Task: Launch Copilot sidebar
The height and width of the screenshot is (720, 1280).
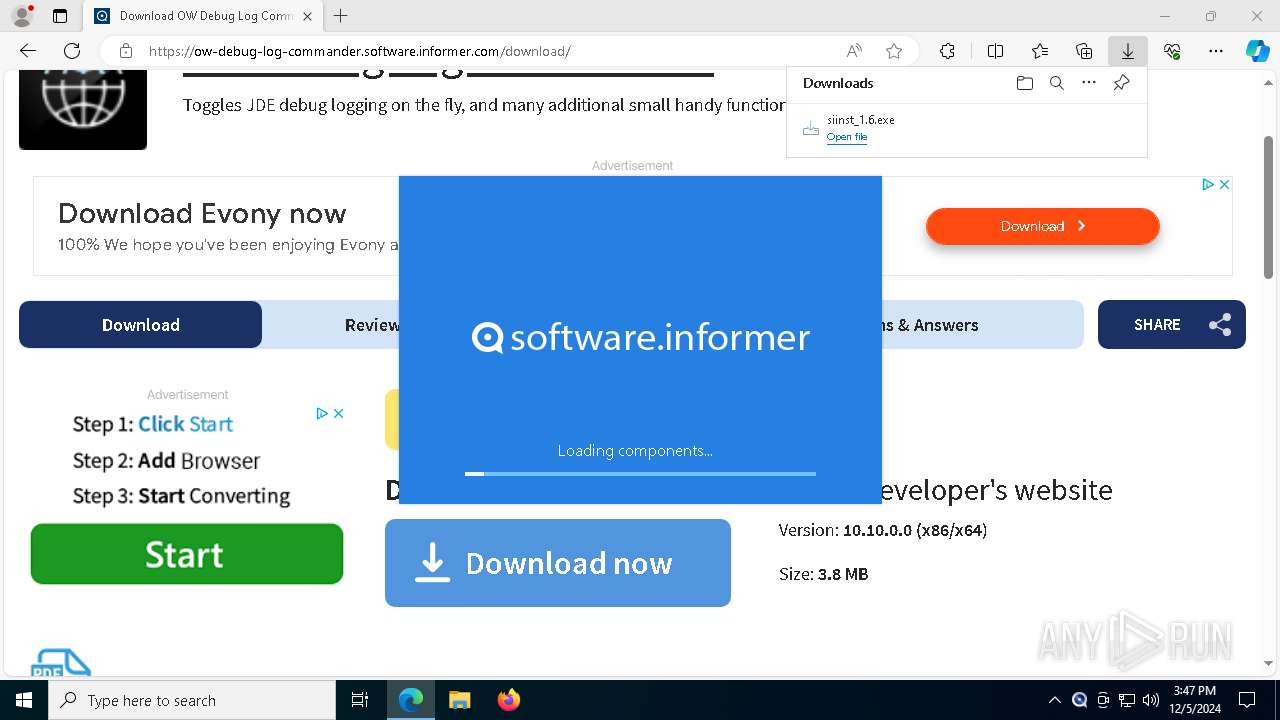Action: [x=1257, y=51]
